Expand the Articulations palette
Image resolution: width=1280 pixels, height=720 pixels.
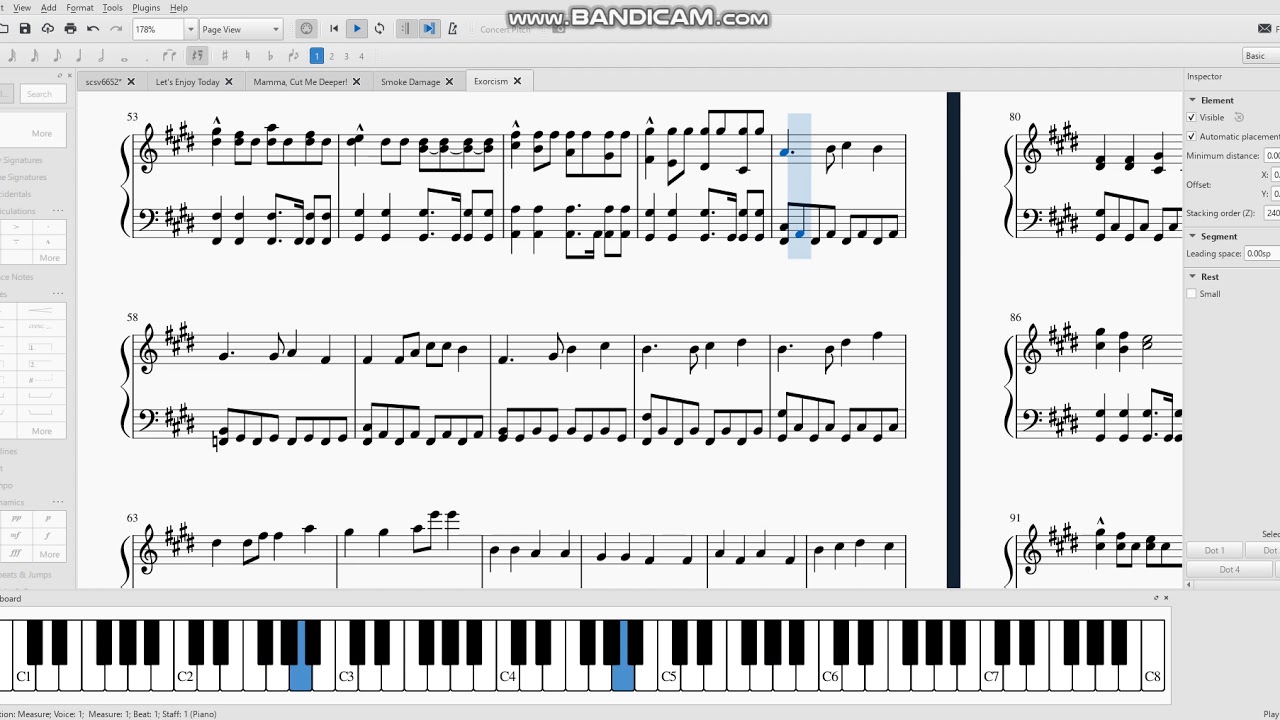point(16,211)
